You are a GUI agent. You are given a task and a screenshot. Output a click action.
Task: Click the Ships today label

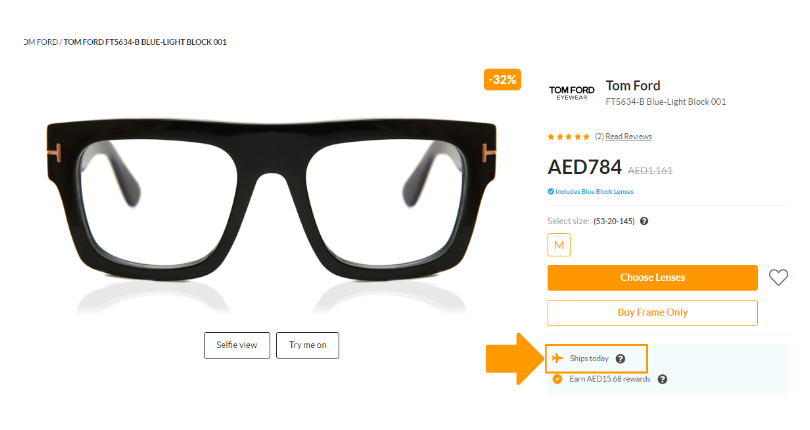589,358
